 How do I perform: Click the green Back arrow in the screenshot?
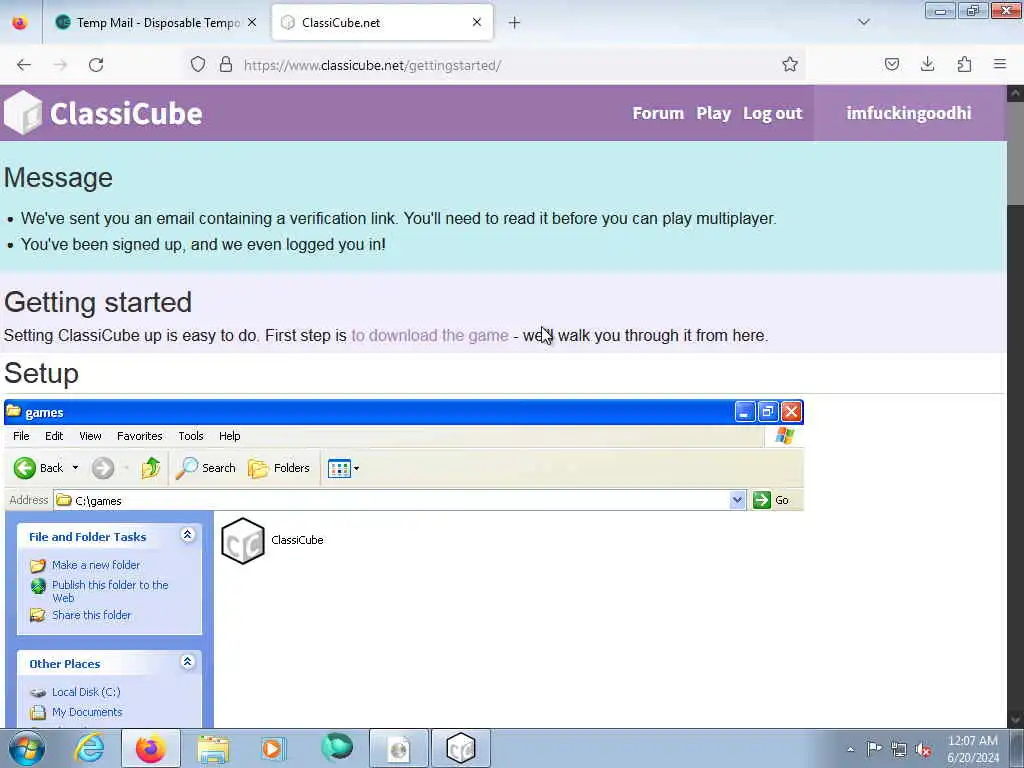click(25, 468)
